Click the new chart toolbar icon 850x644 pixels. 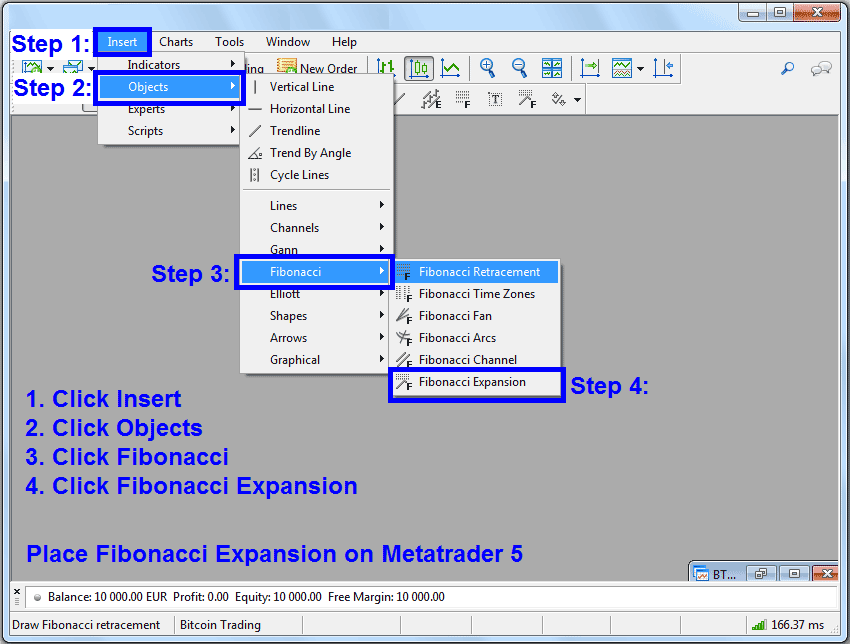click(31, 67)
